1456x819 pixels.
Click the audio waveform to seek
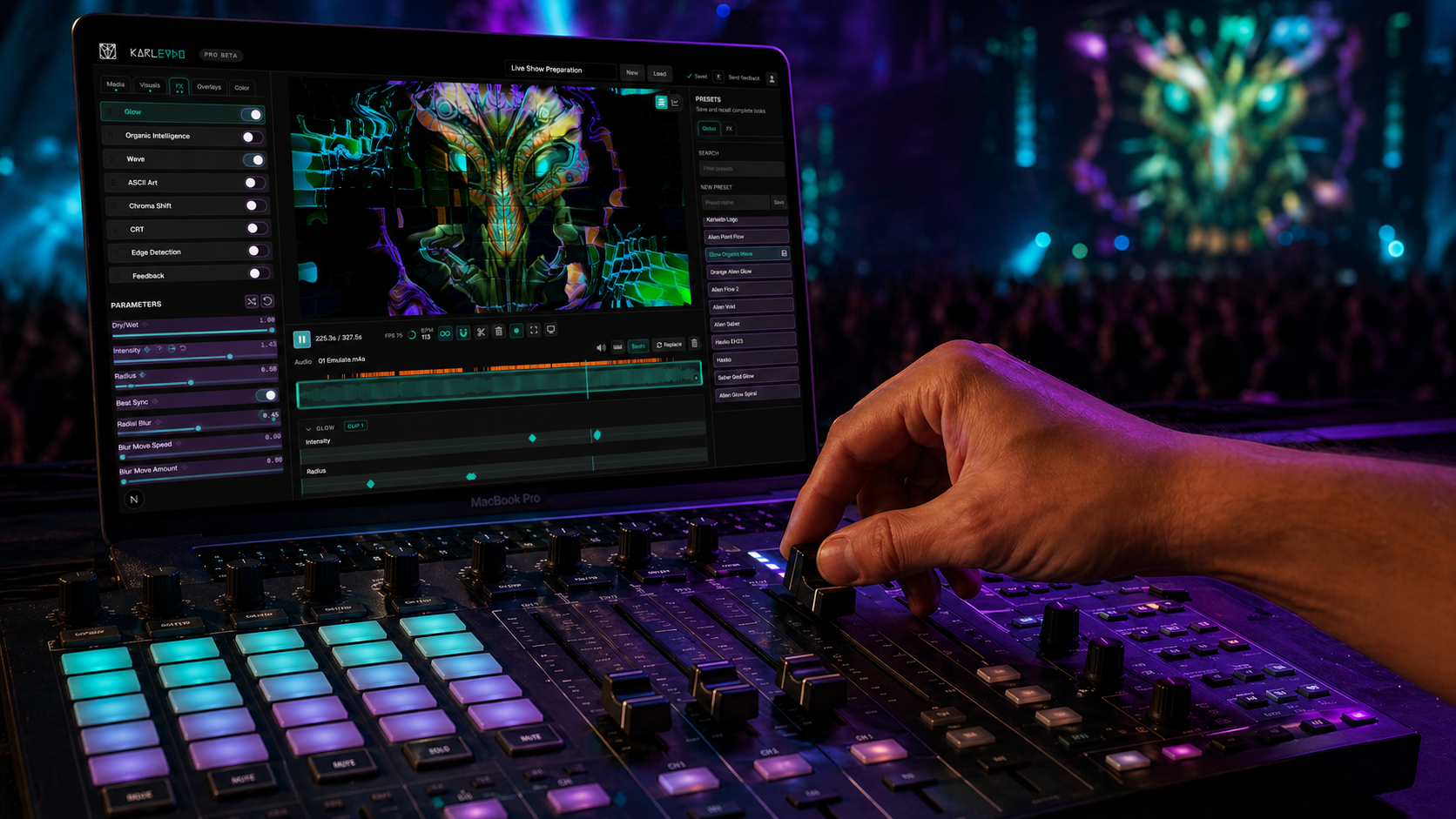[x=499, y=386]
